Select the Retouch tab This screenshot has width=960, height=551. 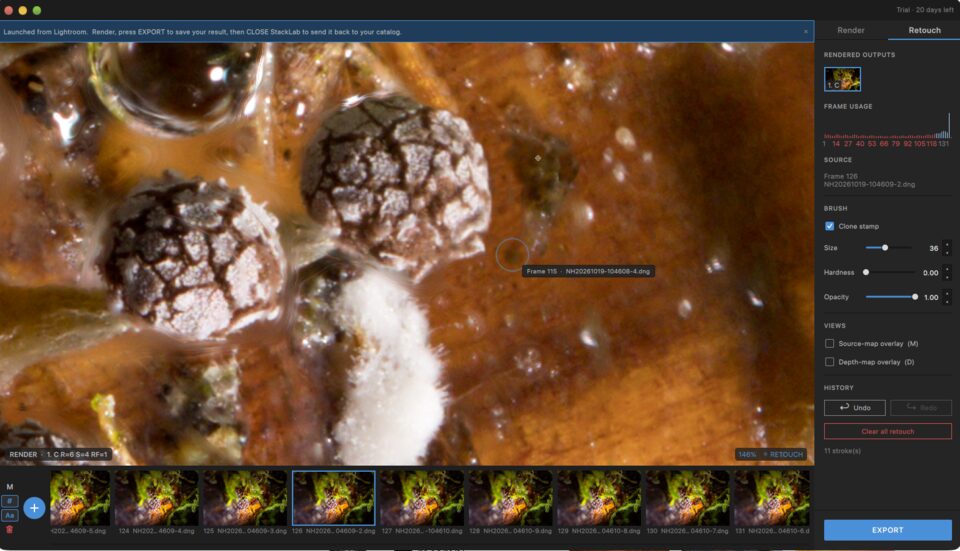(x=924, y=30)
